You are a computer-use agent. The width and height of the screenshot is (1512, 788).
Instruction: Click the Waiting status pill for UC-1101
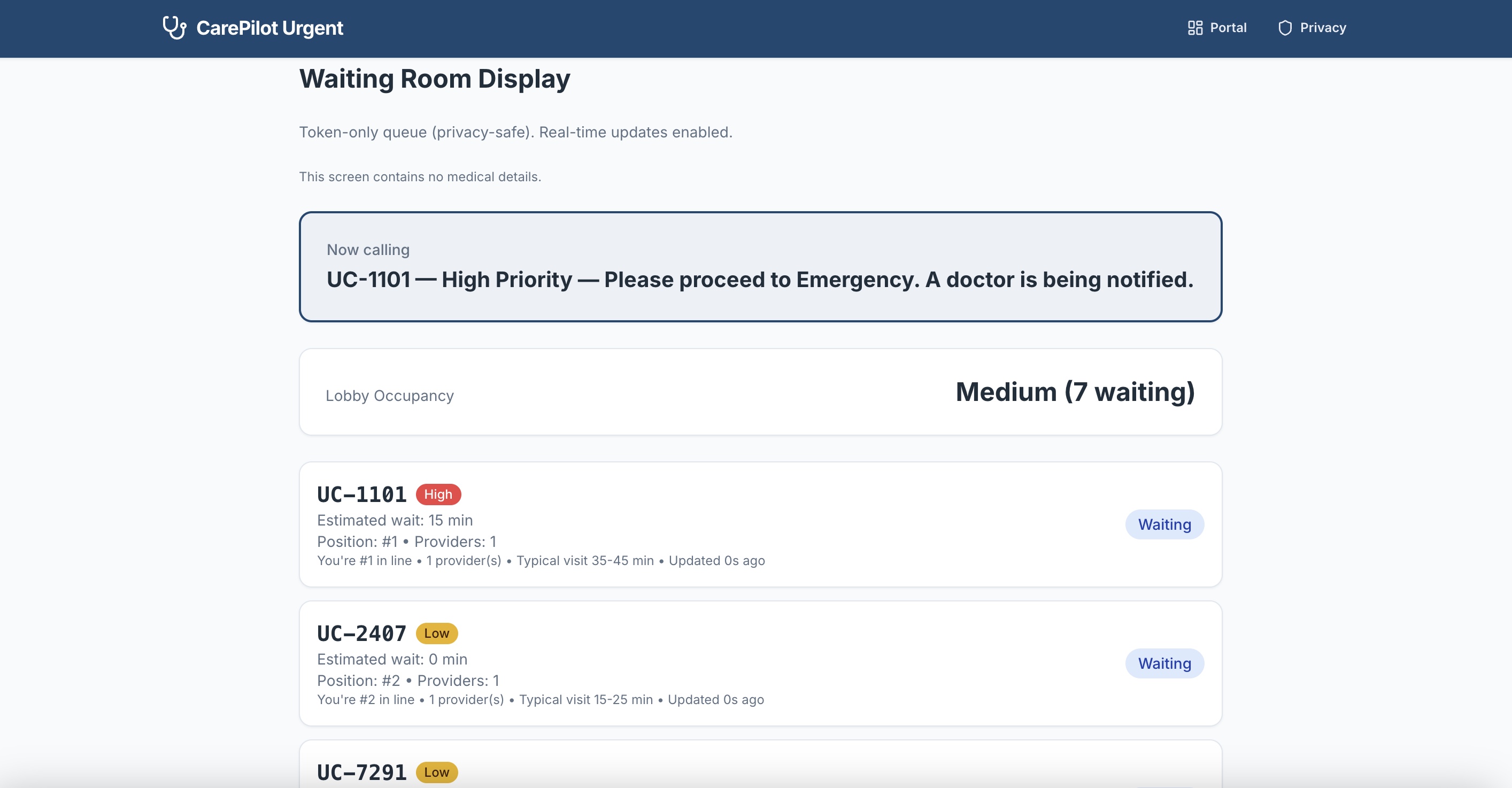pyautogui.click(x=1164, y=524)
